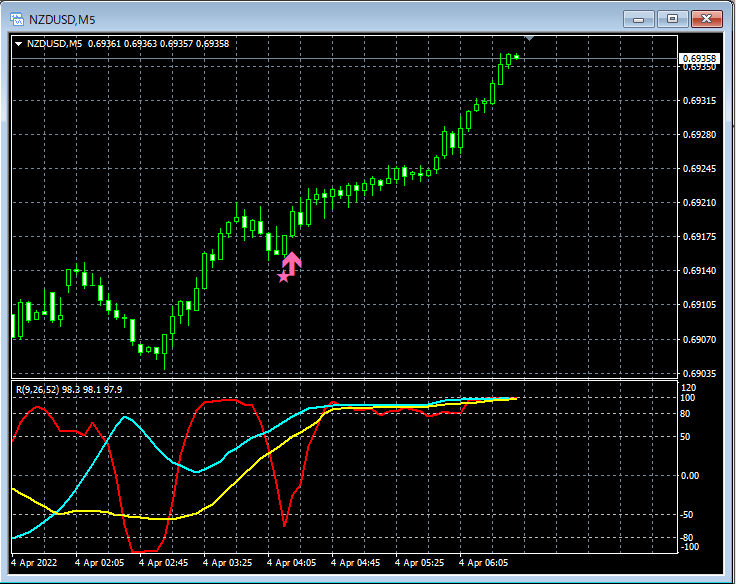The width and height of the screenshot is (737, 584).
Task: Click the 0.69315 price scale label
Action: coord(699,101)
